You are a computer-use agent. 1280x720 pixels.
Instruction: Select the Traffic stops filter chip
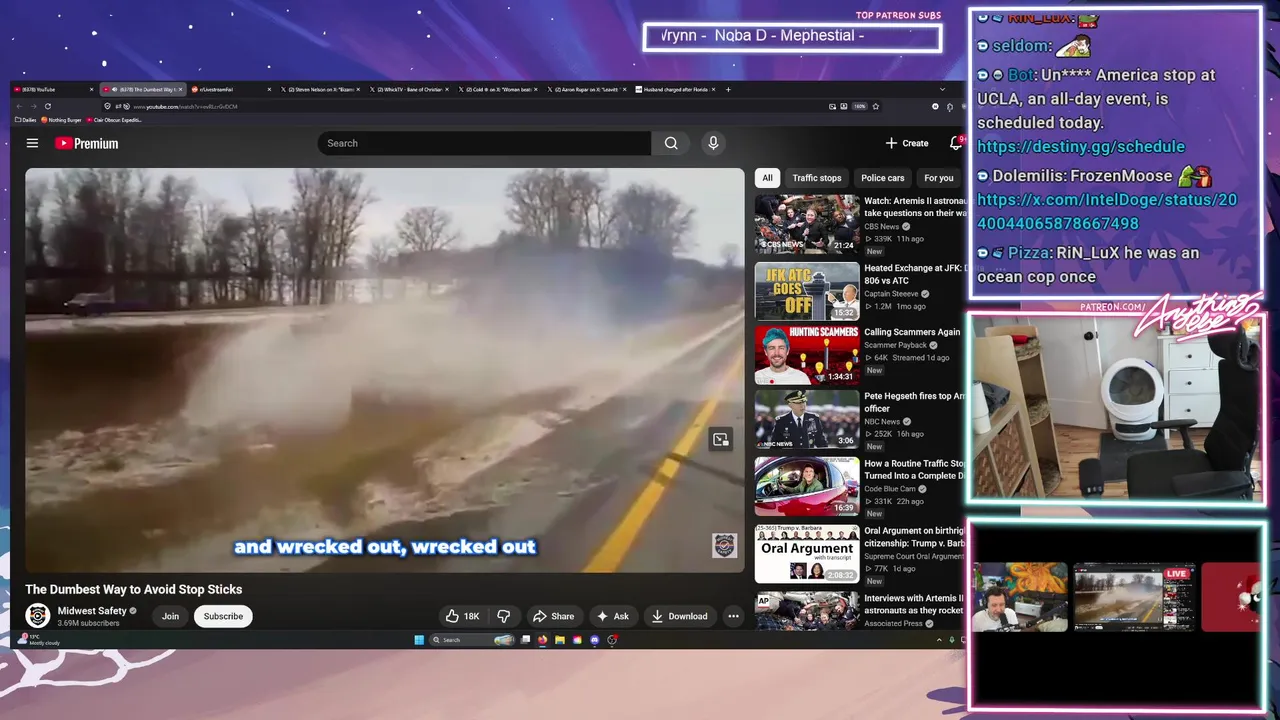click(817, 178)
